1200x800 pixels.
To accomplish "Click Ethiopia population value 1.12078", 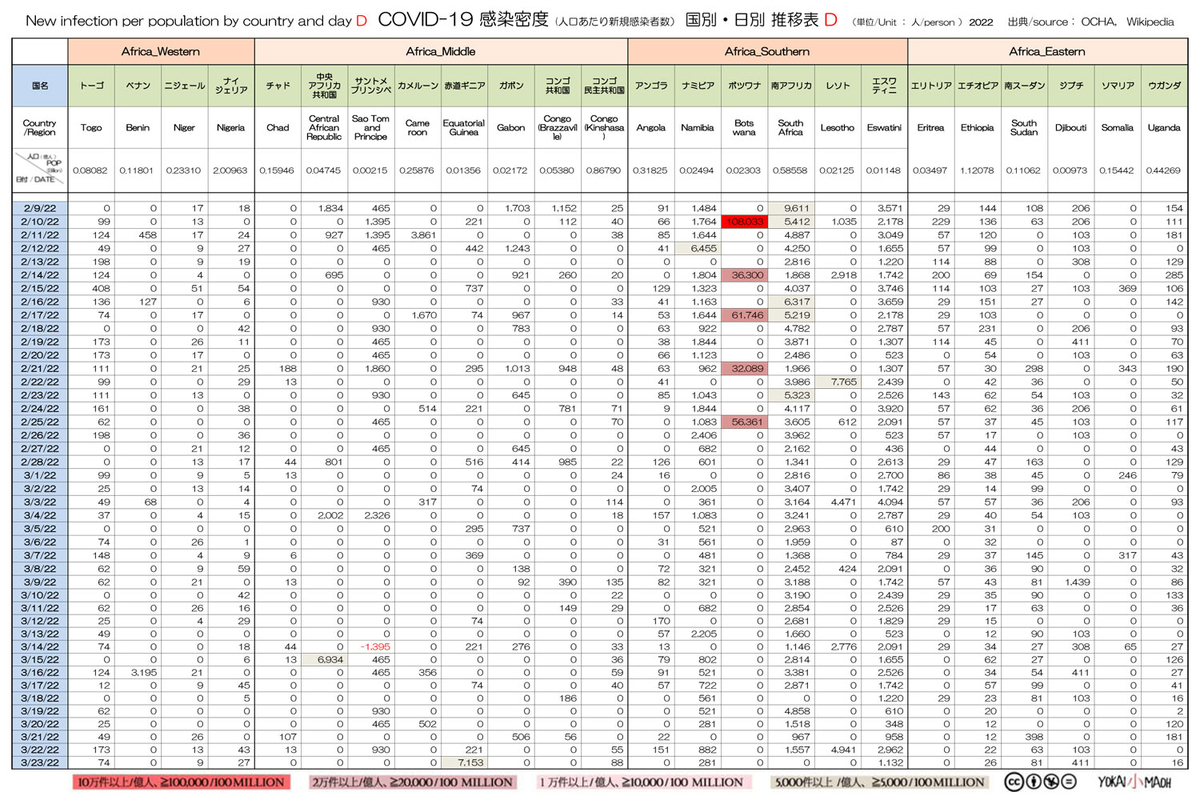I will pos(976,172).
